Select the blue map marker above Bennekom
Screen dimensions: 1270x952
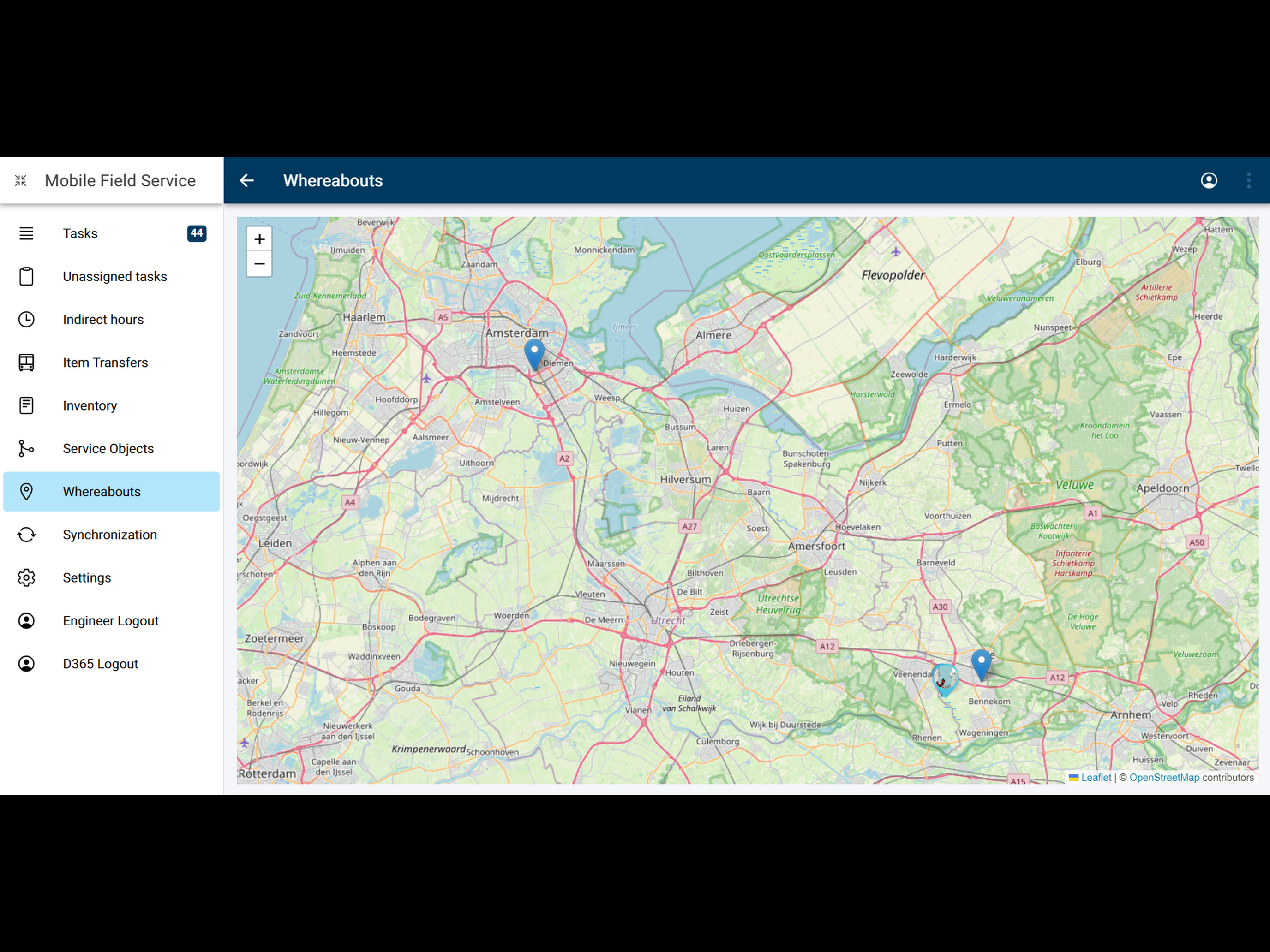click(981, 665)
